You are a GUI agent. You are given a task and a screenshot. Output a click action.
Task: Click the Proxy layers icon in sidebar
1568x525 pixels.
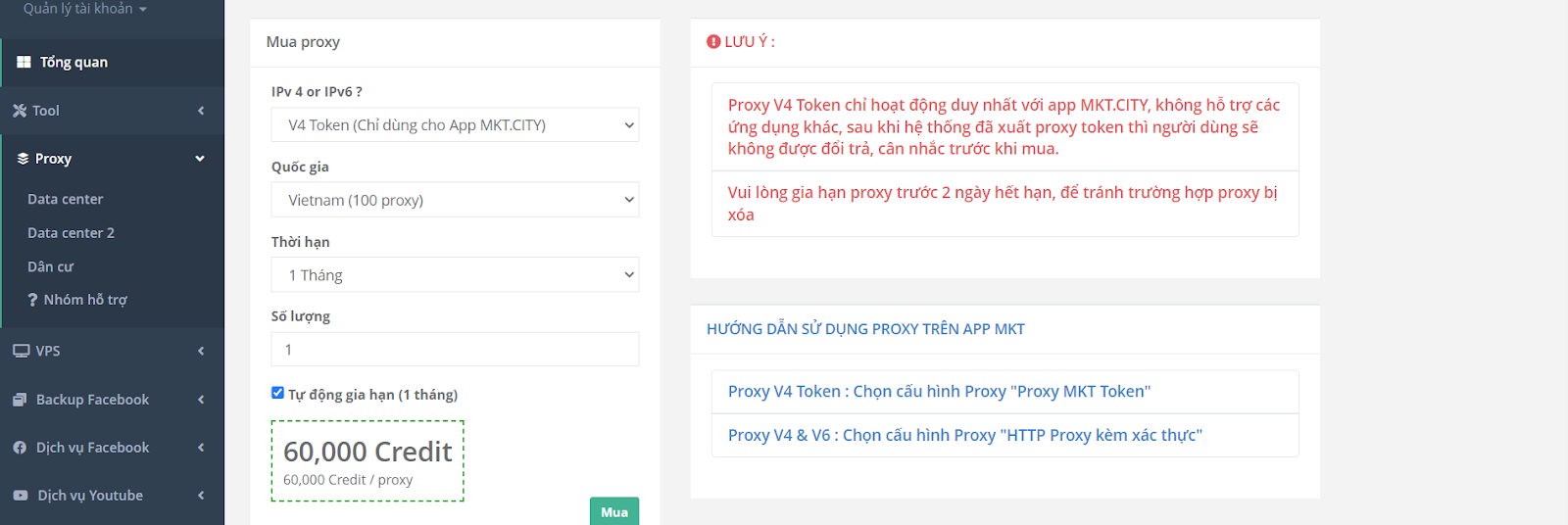[23, 159]
